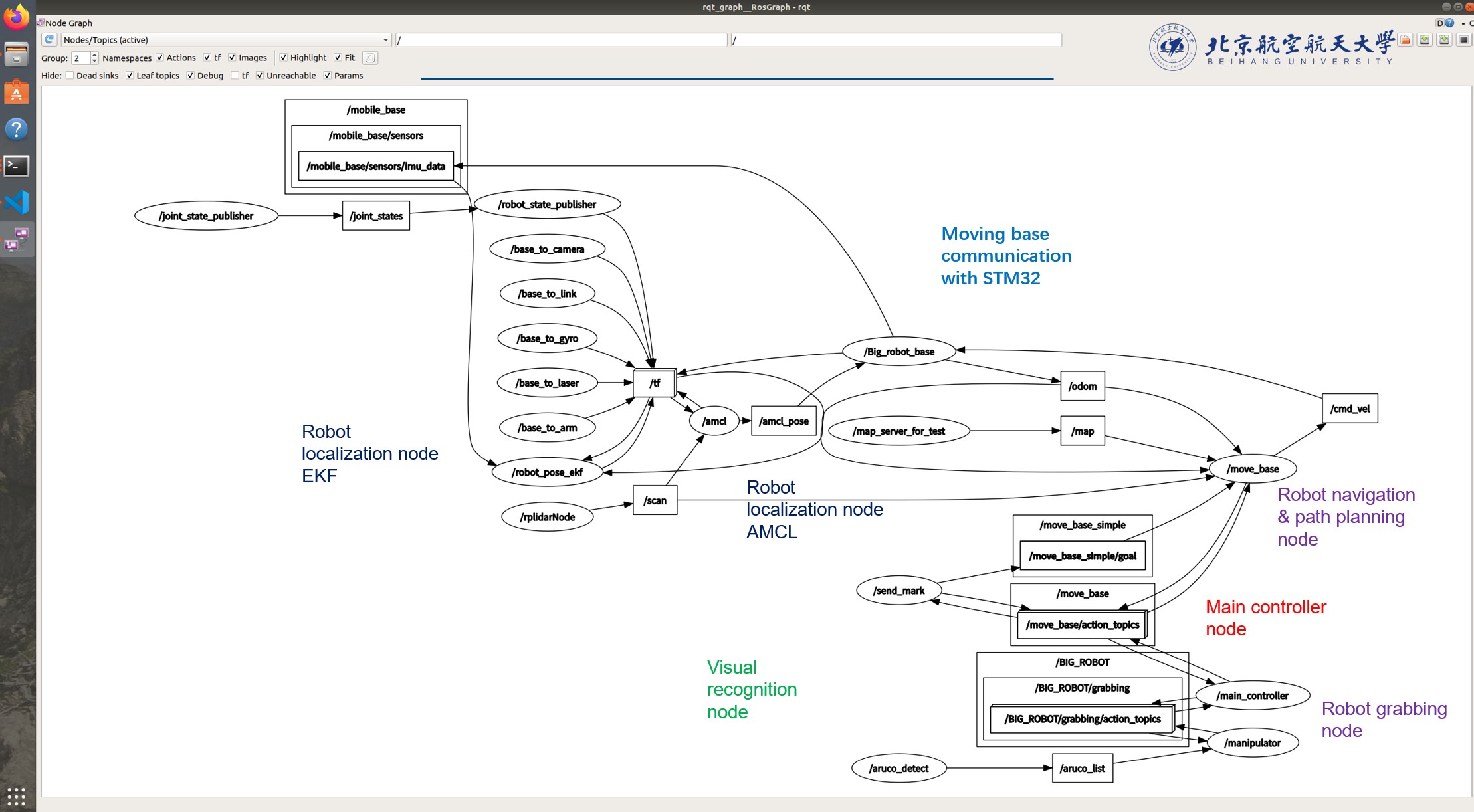Launch Visual Studio Code from the dock
Screen dimensions: 1474x812
(17, 203)
